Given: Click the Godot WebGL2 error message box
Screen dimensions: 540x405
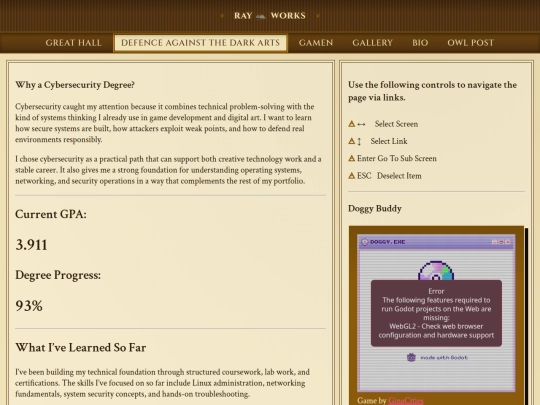Looking at the screenshot, I should (x=436, y=313).
